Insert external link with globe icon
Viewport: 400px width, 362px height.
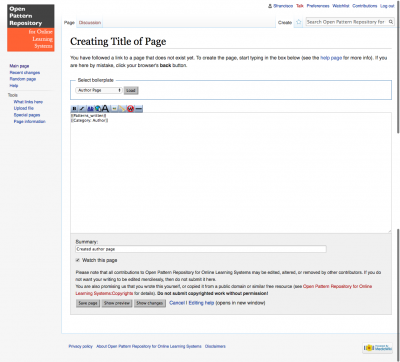(98, 109)
